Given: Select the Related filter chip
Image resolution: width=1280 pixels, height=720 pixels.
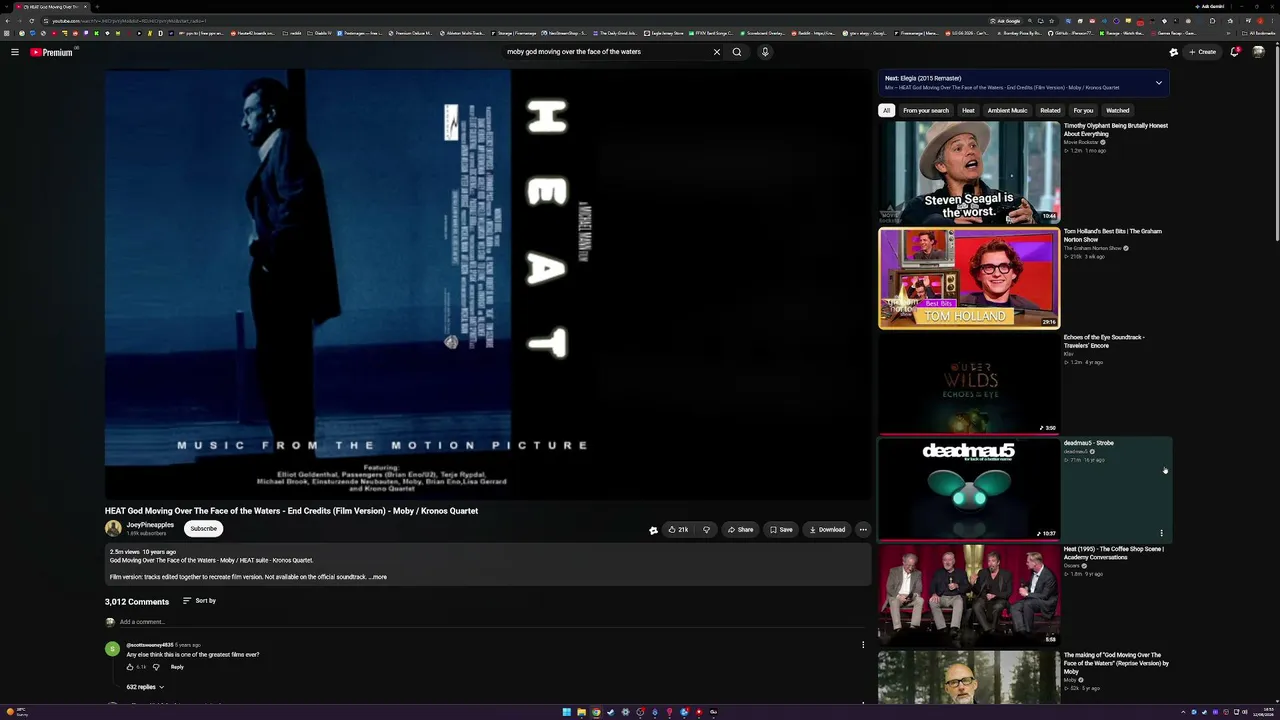Looking at the screenshot, I should (1050, 111).
